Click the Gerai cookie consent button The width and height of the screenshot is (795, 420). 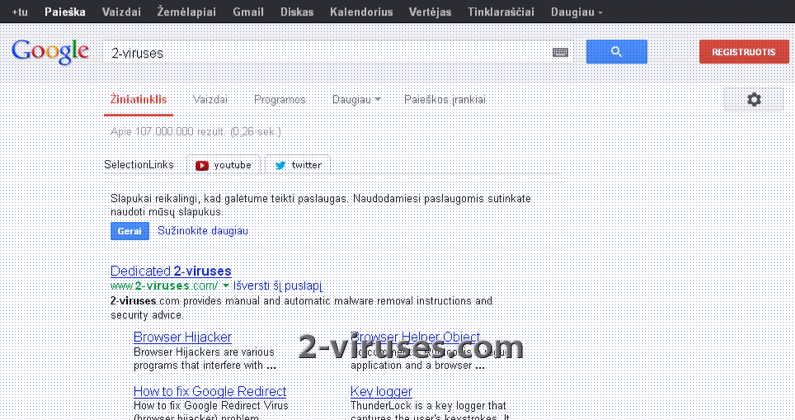click(130, 231)
